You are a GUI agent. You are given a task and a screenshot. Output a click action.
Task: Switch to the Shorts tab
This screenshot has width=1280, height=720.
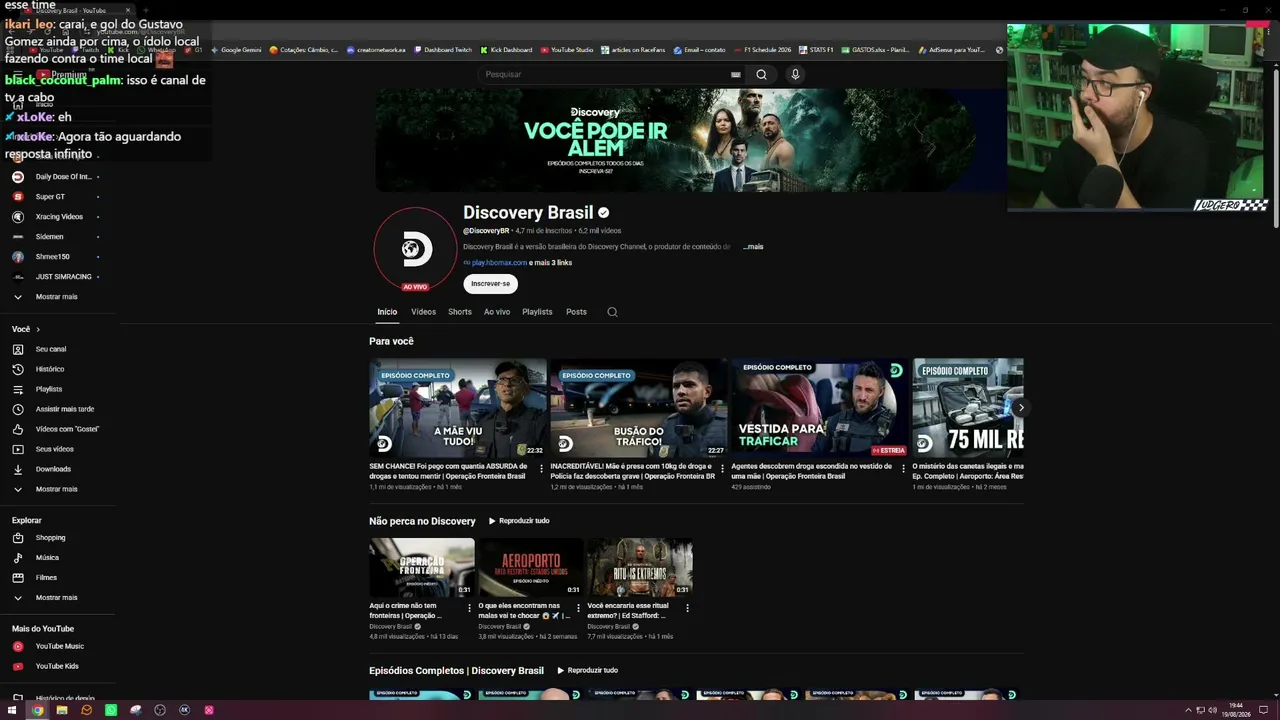(x=460, y=312)
